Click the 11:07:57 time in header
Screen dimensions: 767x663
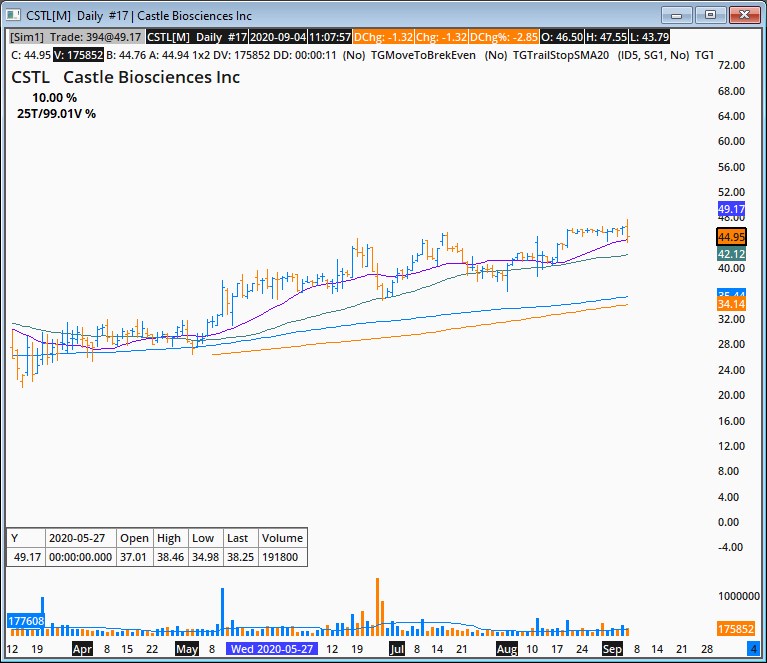[330, 37]
